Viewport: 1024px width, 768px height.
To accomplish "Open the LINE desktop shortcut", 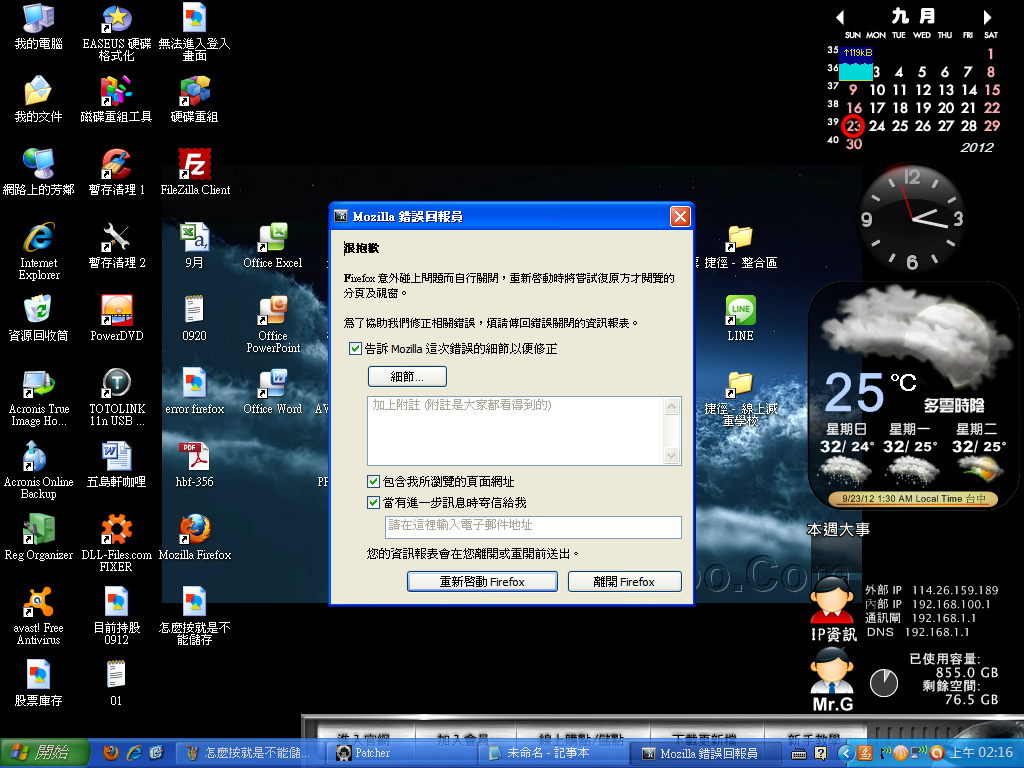I will pos(740,319).
